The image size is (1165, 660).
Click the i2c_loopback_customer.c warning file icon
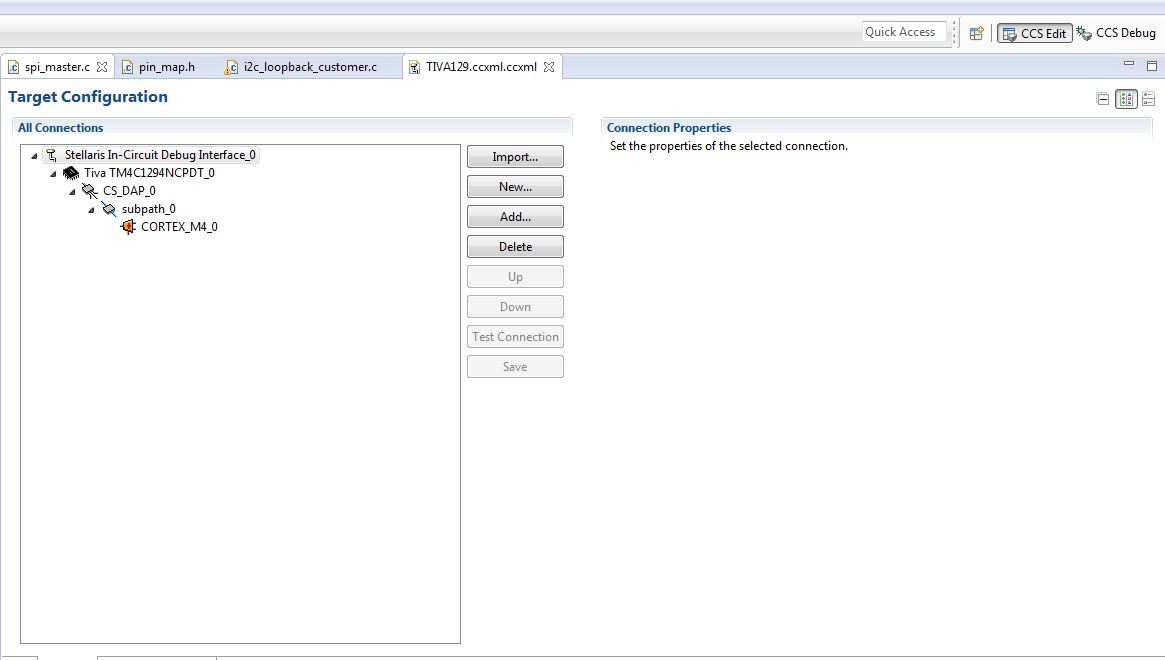pos(231,67)
